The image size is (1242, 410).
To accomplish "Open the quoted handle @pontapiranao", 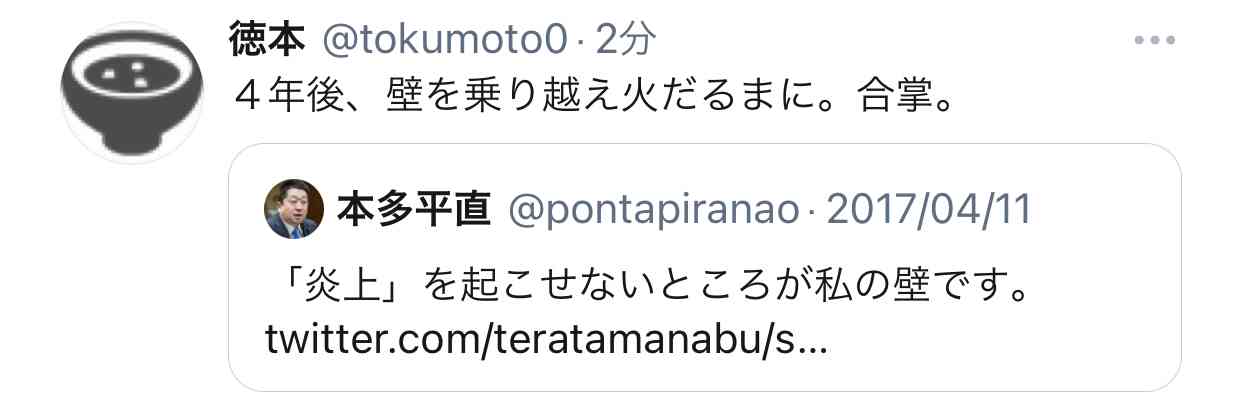I will 654,211.
